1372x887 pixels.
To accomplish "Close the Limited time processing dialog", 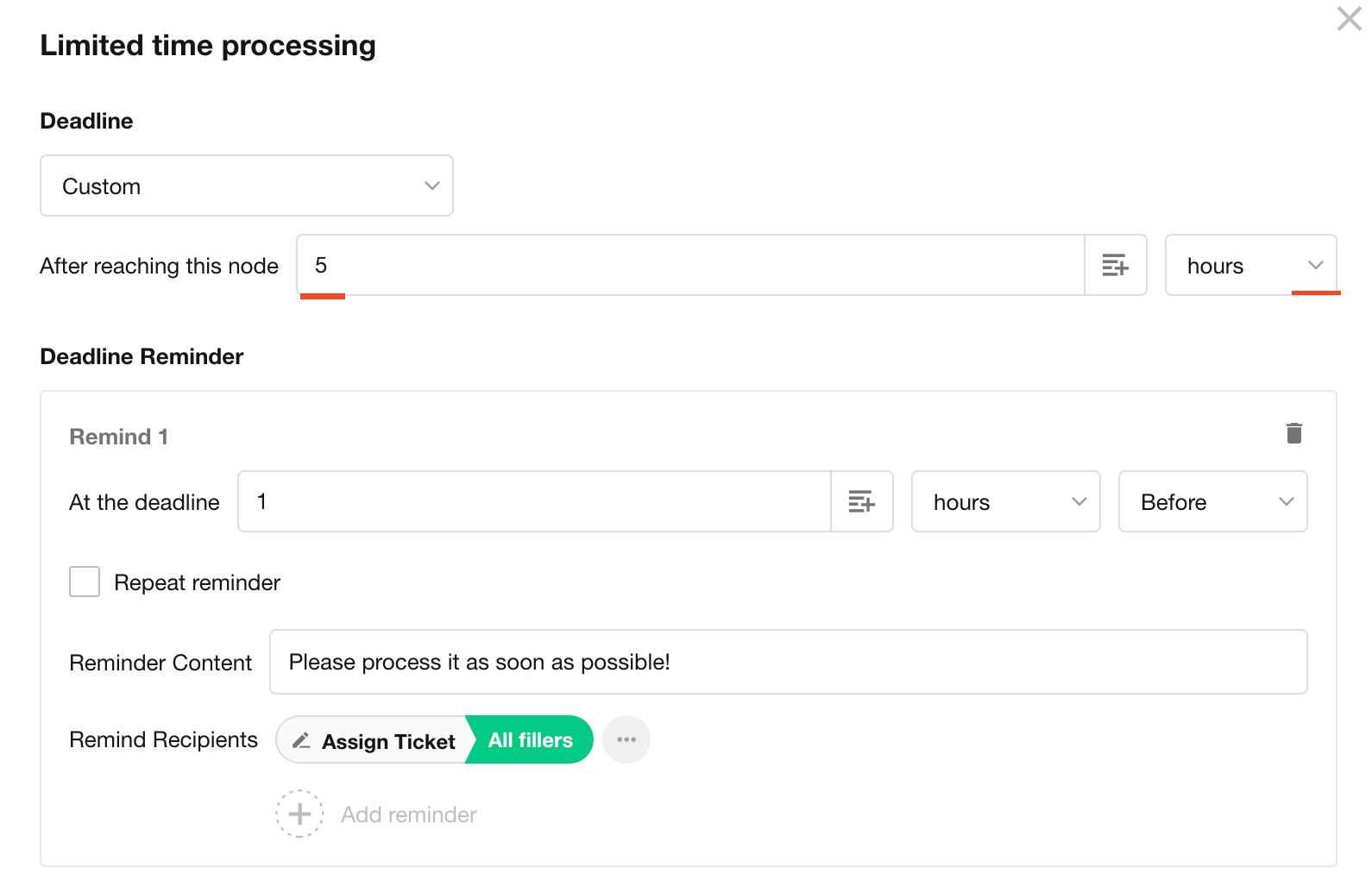I will (x=1349, y=19).
